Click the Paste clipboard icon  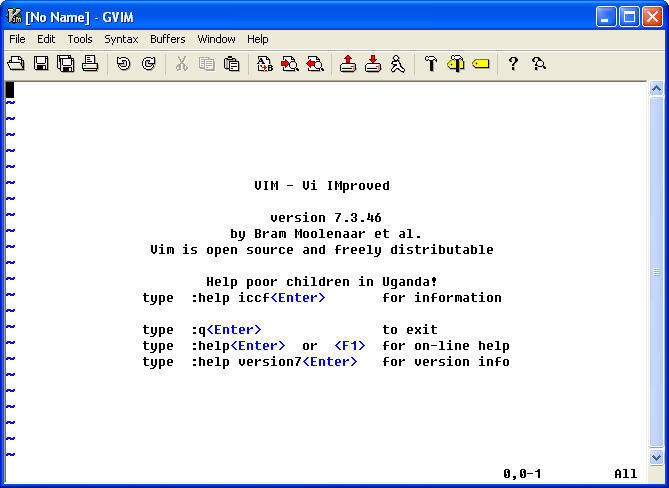pyautogui.click(x=231, y=64)
